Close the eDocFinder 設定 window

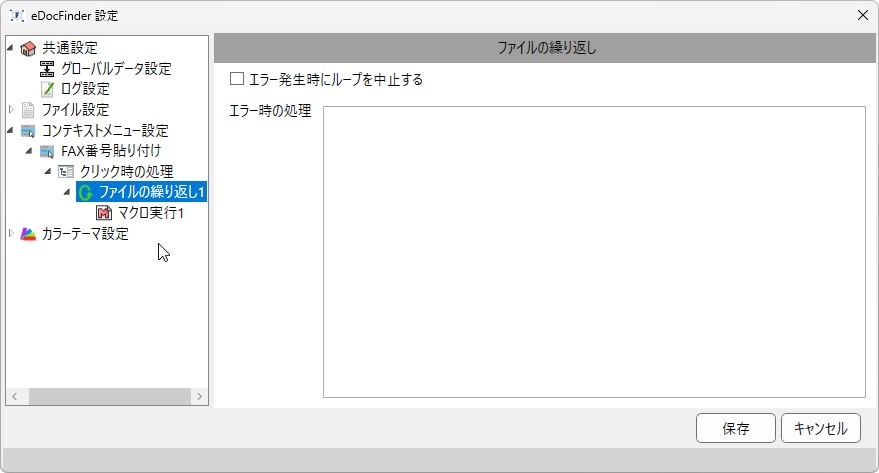click(x=863, y=16)
